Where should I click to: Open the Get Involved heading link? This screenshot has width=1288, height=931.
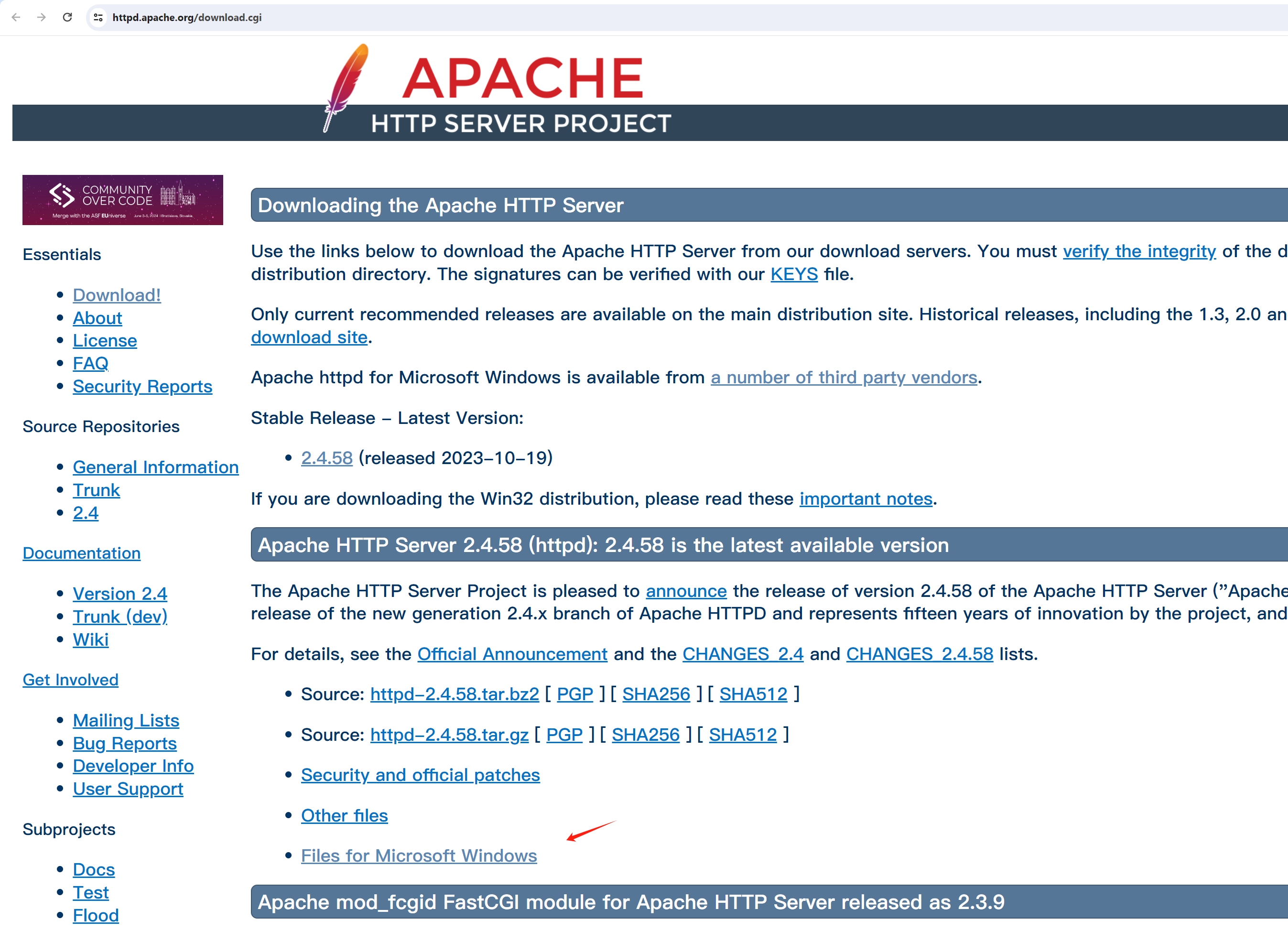point(70,680)
